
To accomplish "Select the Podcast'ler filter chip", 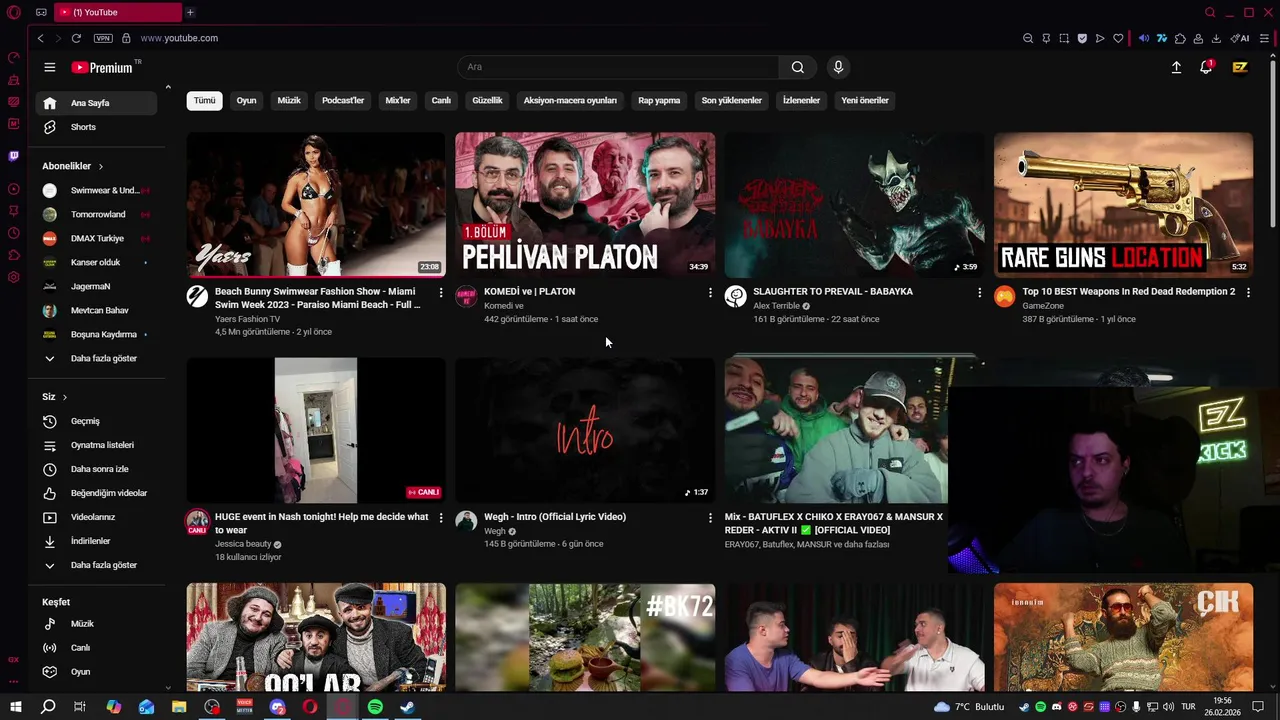I will [x=343, y=100].
